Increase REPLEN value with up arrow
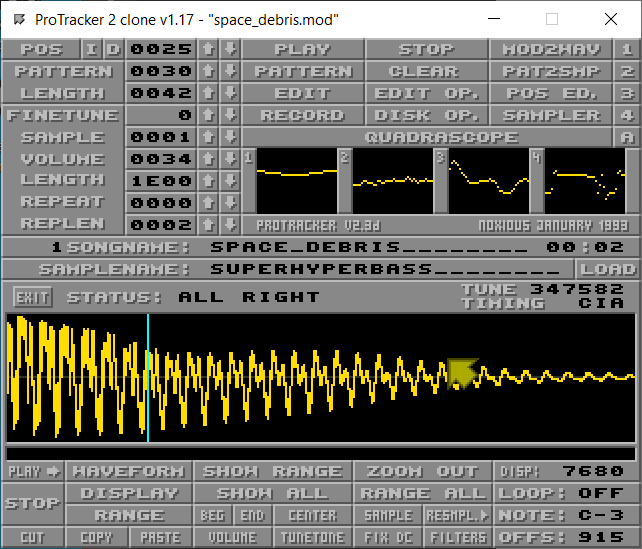Viewport: 642px width, 549px height. tap(208, 224)
